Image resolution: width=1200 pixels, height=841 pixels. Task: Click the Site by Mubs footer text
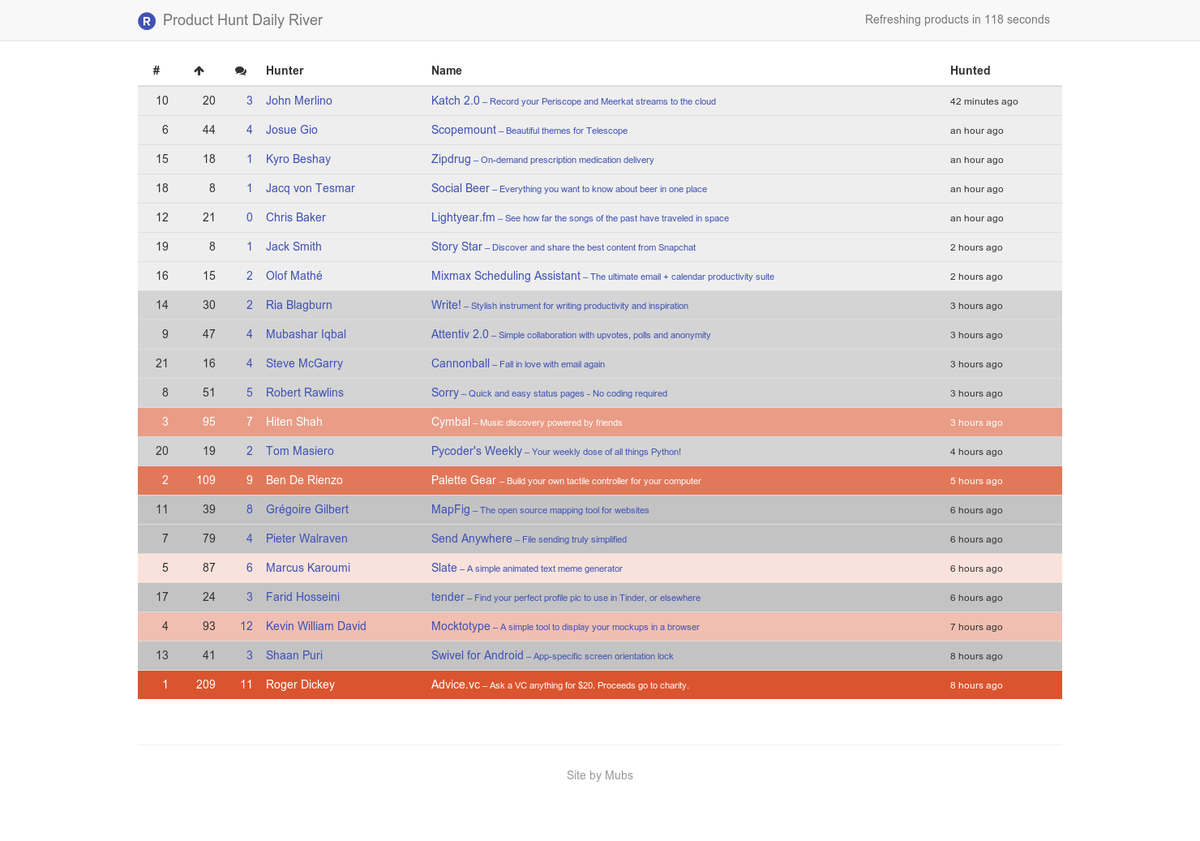click(x=600, y=775)
